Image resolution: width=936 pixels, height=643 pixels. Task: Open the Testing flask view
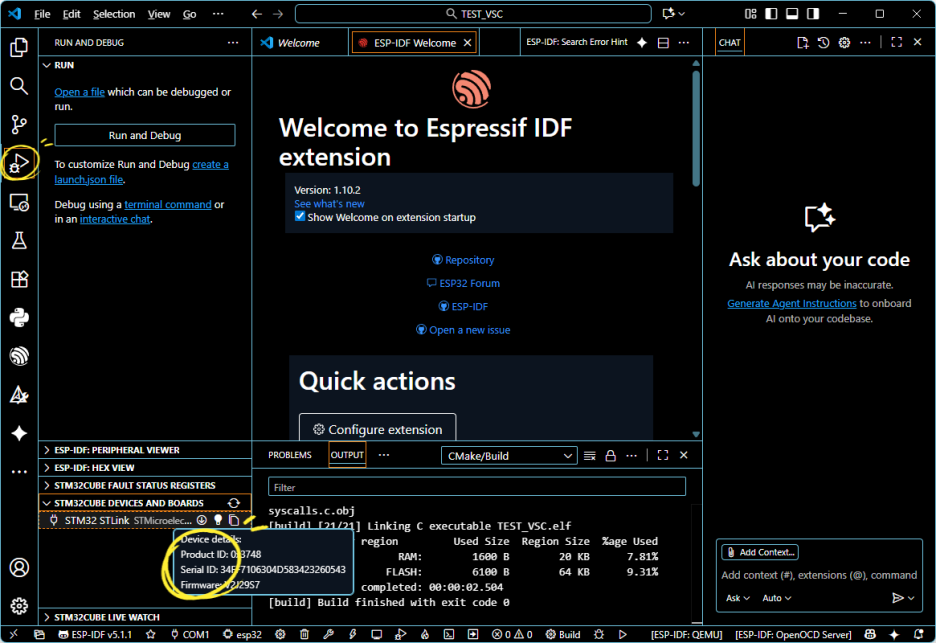19,241
